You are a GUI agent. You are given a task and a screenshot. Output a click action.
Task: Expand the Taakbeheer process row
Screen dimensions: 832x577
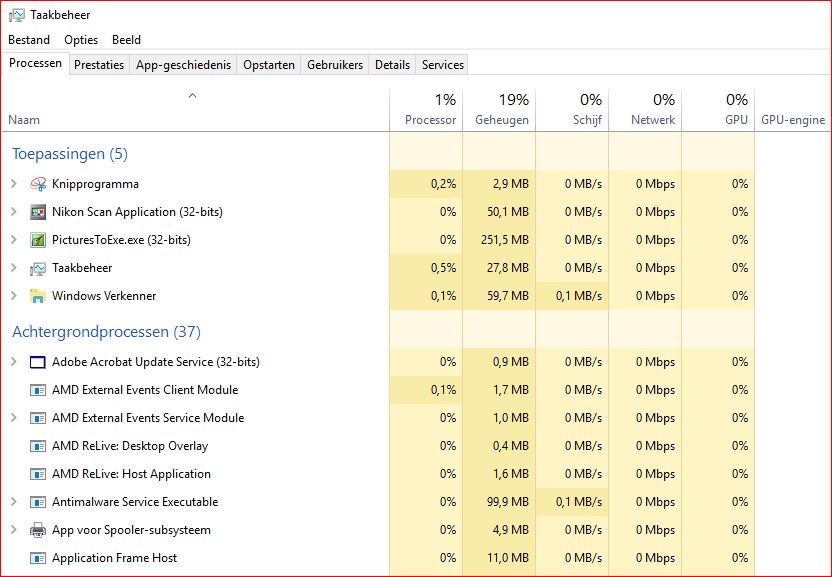pos(14,268)
